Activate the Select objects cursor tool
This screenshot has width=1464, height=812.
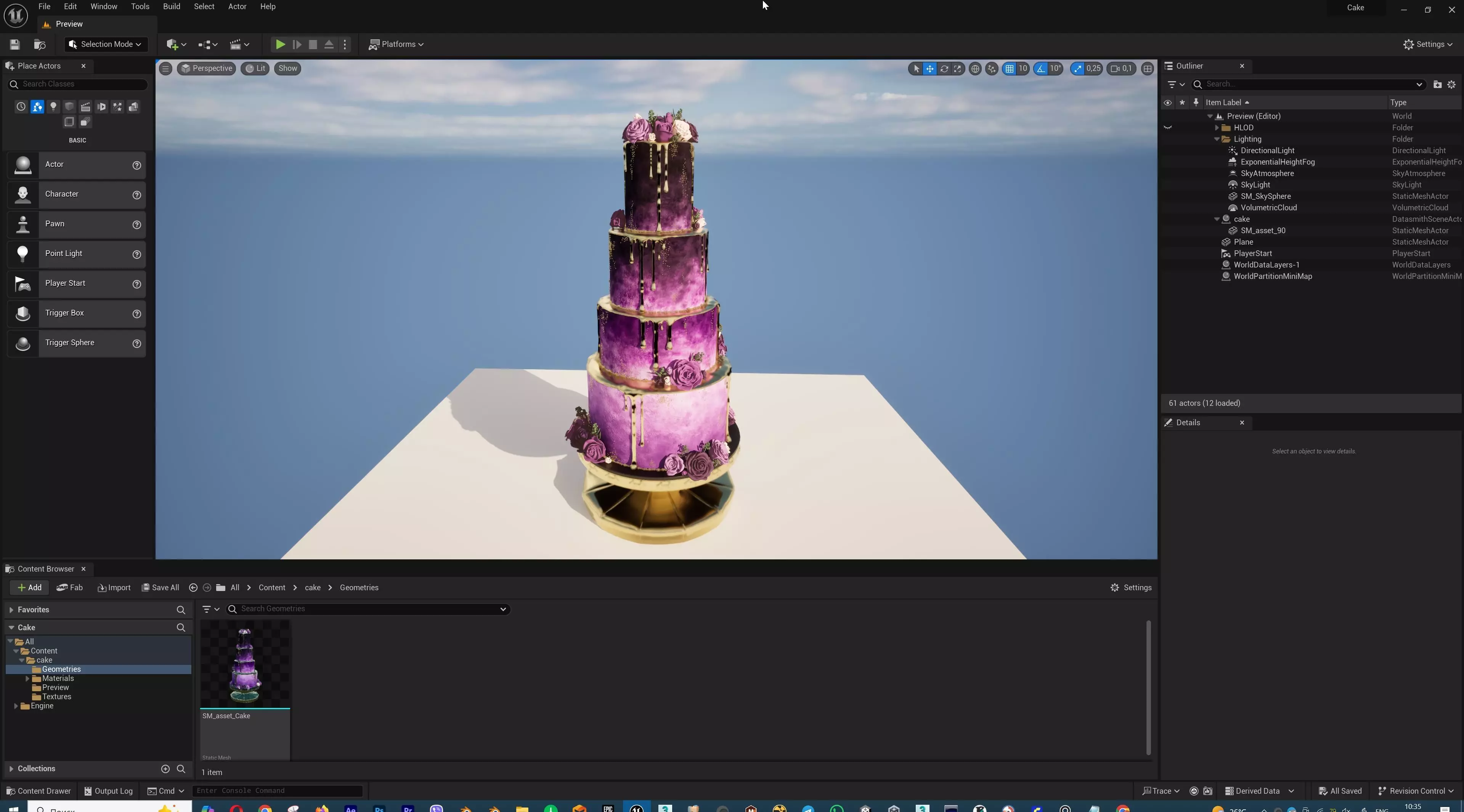915,69
